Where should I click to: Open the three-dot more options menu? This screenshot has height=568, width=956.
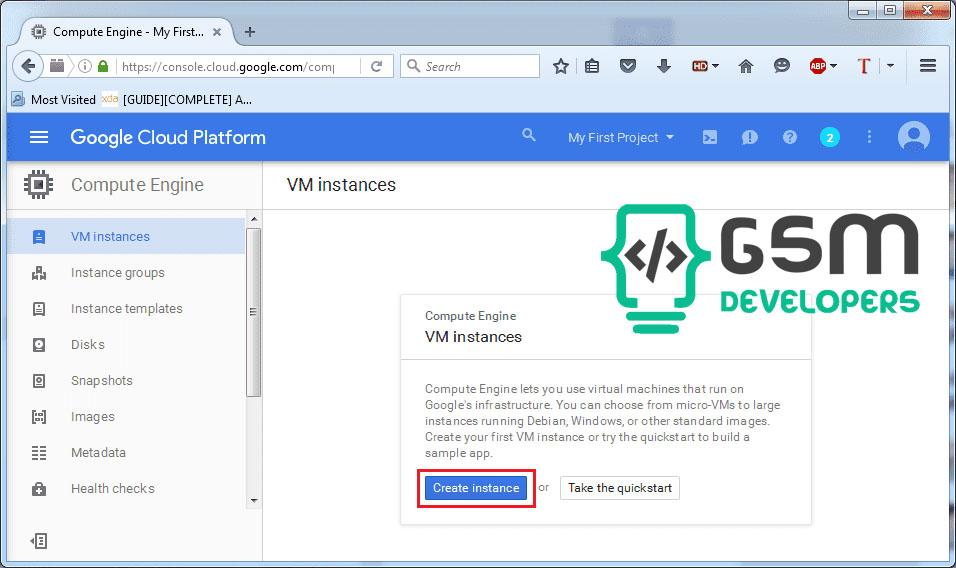coord(869,137)
